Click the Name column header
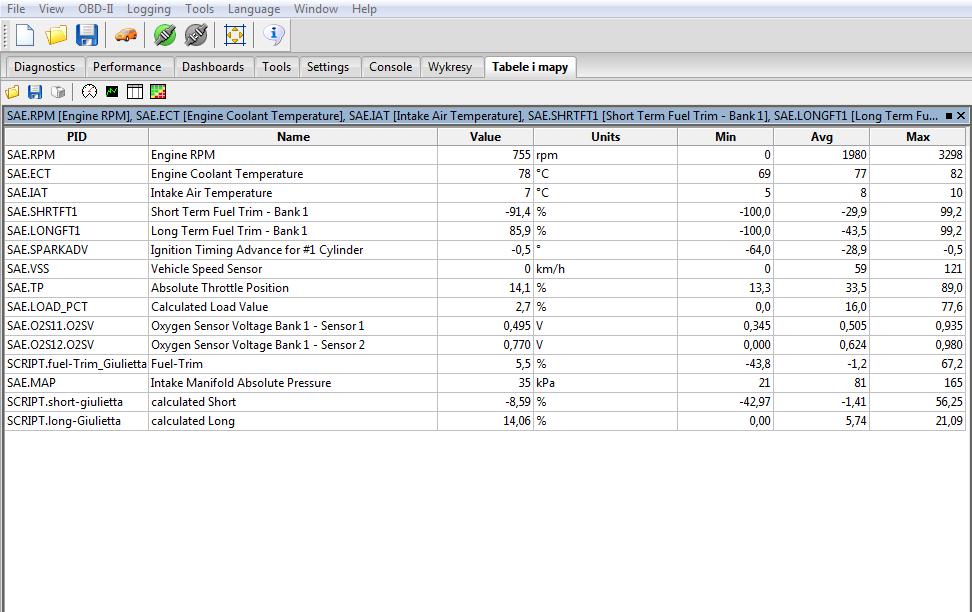972x612 pixels. tap(293, 136)
